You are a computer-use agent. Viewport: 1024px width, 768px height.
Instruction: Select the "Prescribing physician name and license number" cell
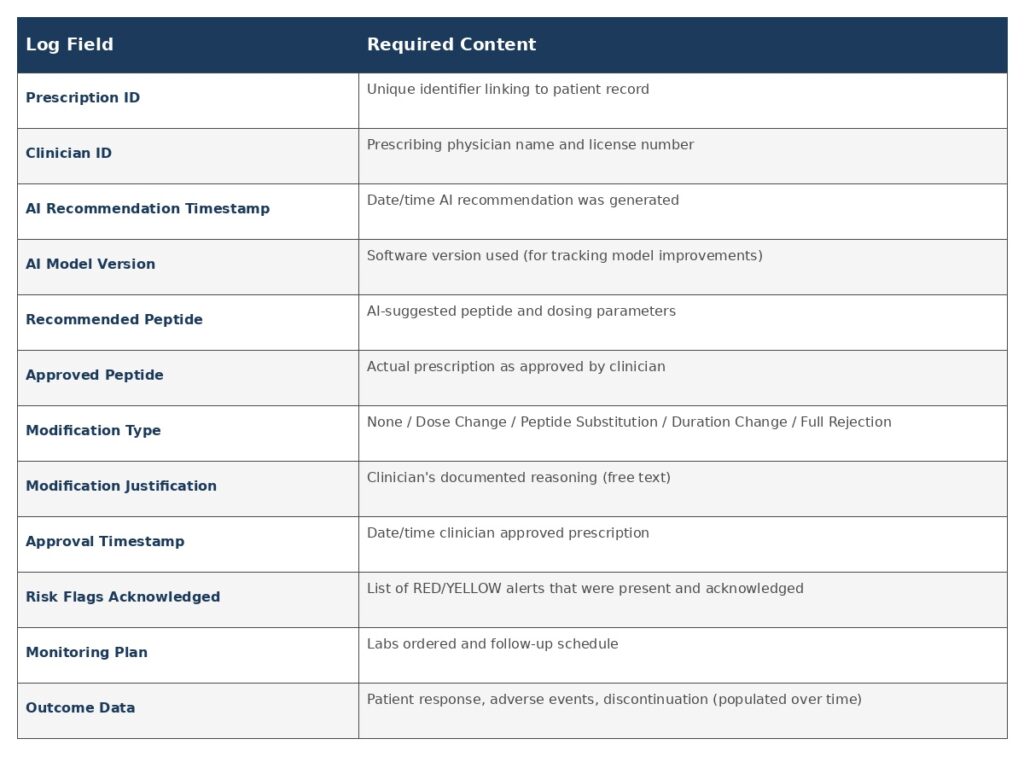point(530,145)
